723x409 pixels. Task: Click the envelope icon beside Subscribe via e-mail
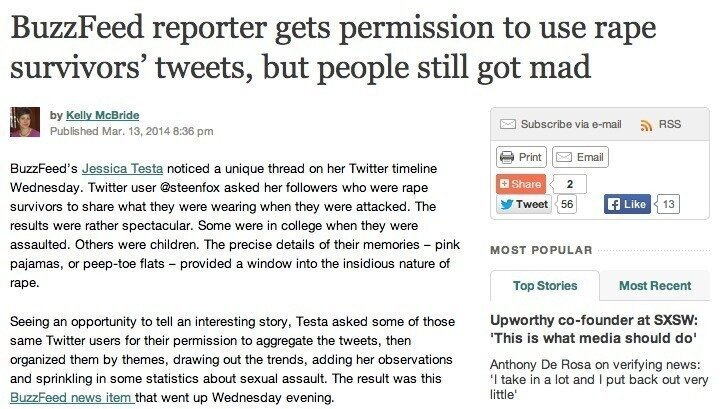point(507,124)
